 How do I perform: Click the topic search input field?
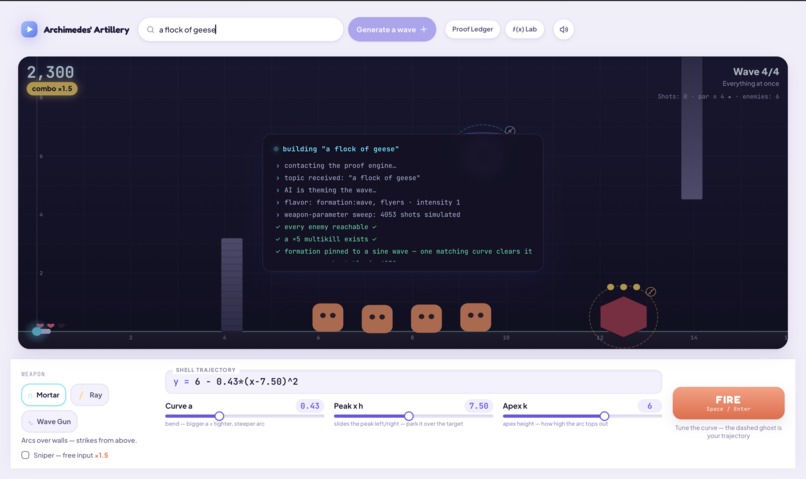point(241,30)
